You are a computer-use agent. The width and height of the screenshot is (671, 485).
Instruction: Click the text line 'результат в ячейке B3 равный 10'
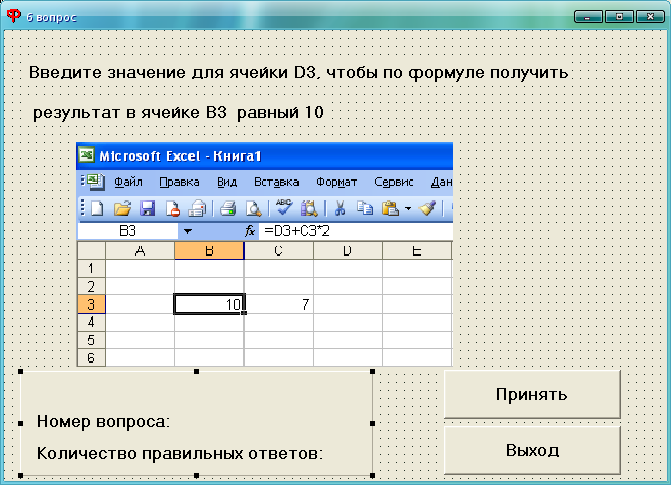178,113
